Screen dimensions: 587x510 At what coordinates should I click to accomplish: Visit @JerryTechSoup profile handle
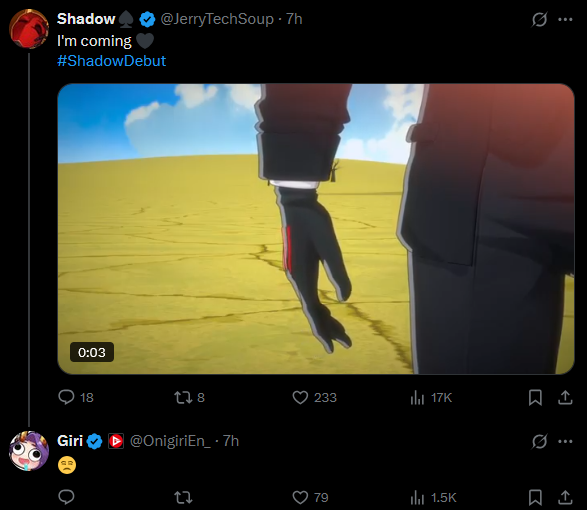(217, 19)
